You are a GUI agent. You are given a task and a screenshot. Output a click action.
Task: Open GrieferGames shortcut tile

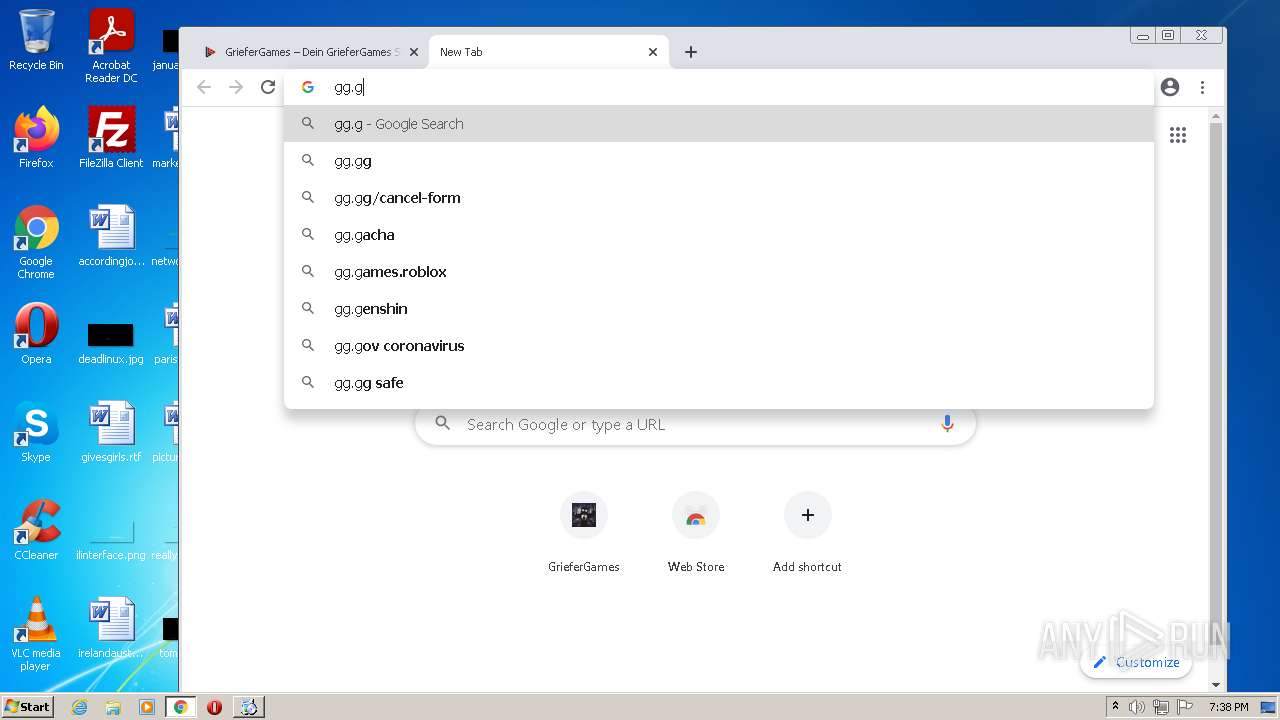584,532
